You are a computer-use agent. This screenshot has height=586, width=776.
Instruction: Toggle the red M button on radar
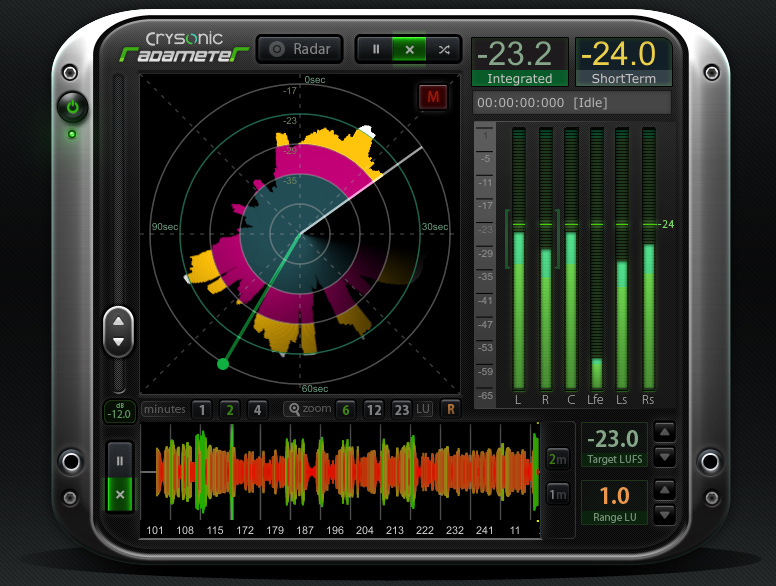pos(433,97)
